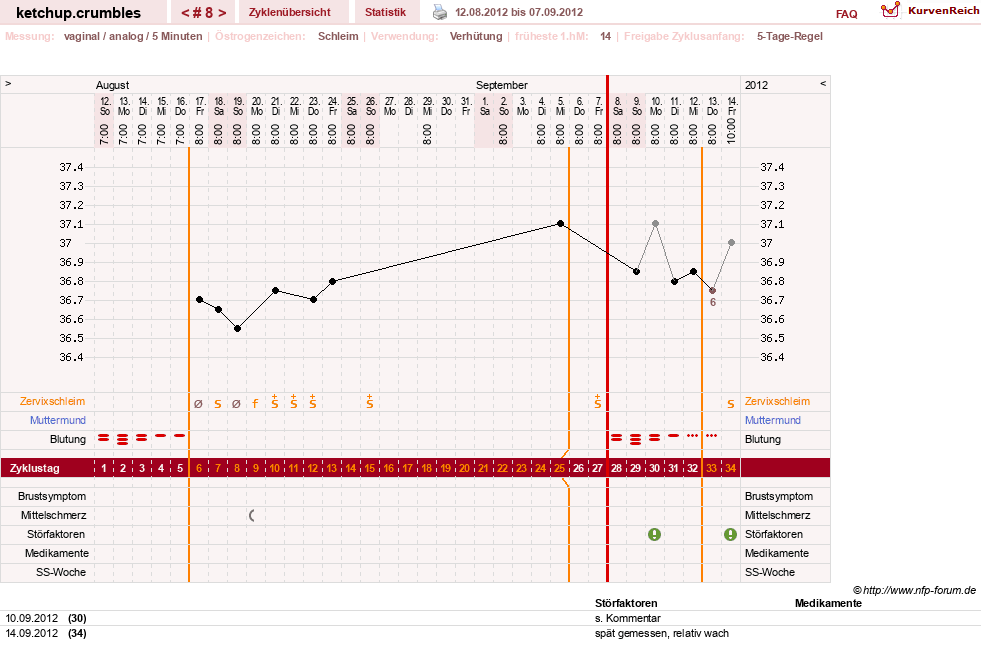Select the temperature point on cycle day 13
This screenshot has height=662, width=981.
click(332, 281)
